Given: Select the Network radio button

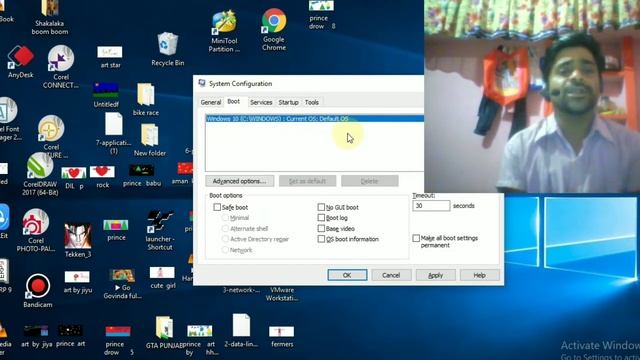Looking at the screenshot, I should pos(225,250).
